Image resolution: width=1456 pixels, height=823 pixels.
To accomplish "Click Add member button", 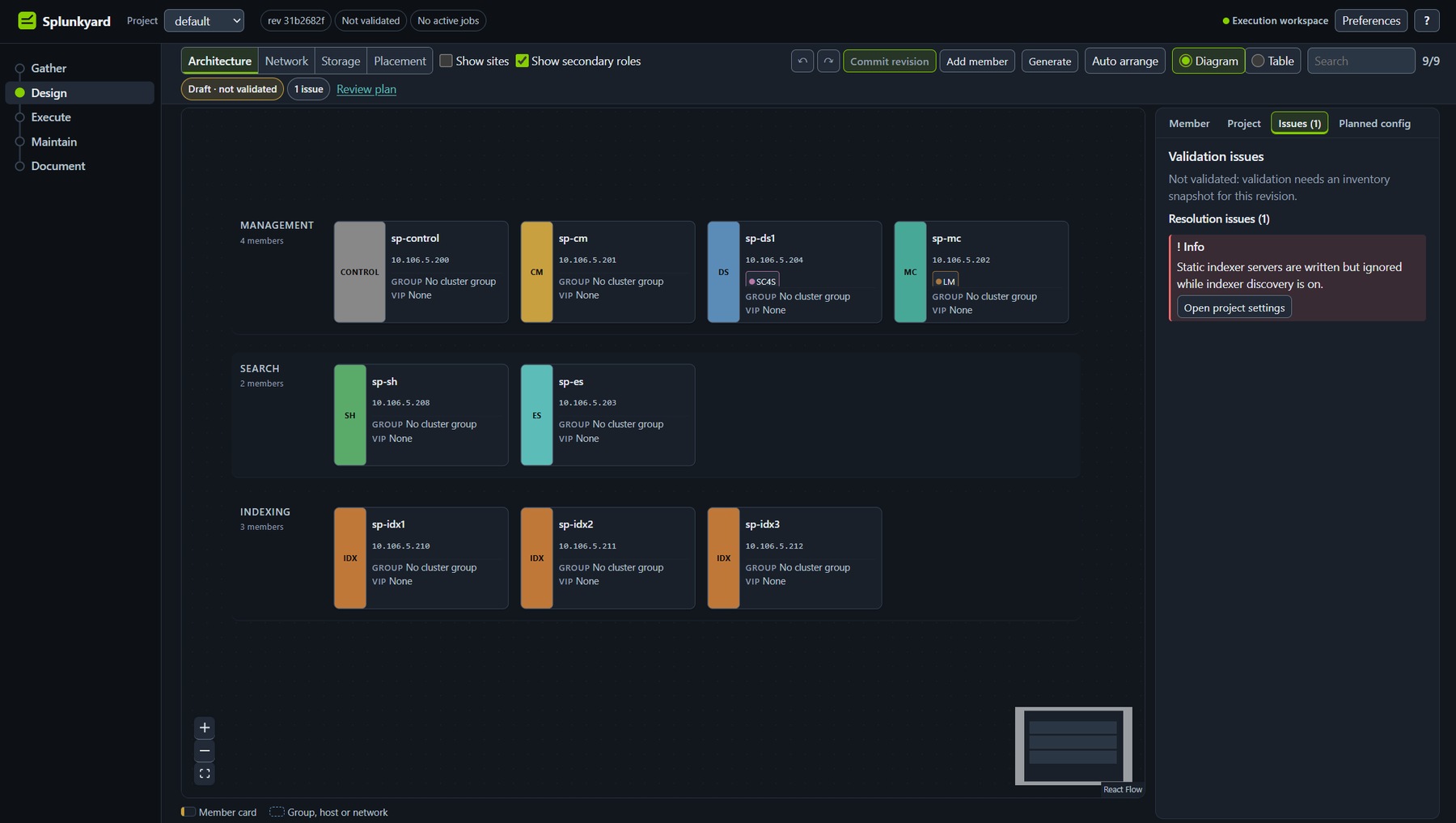I will coord(977,61).
